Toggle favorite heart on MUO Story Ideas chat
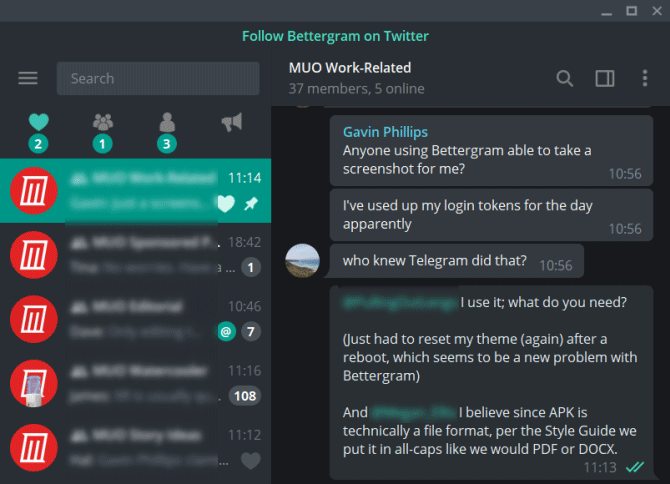The height and width of the screenshot is (484, 670). [251, 461]
